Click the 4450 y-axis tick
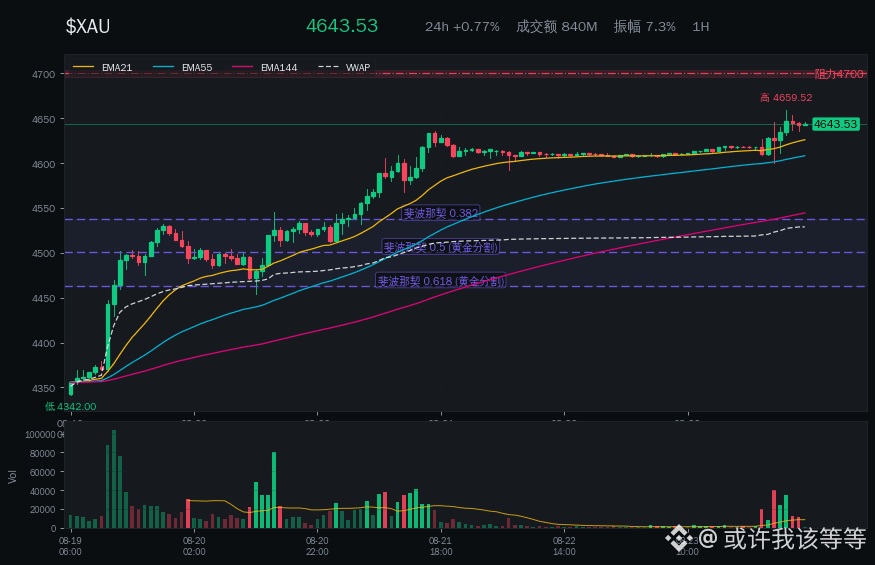 pos(44,299)
